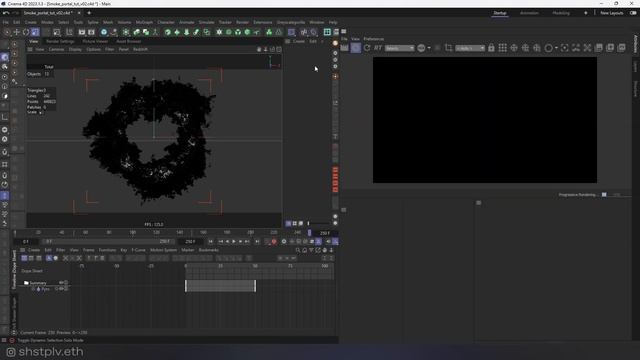
Task: Click the Summary folder icon in dope sheet
Action: click(26, 283)
